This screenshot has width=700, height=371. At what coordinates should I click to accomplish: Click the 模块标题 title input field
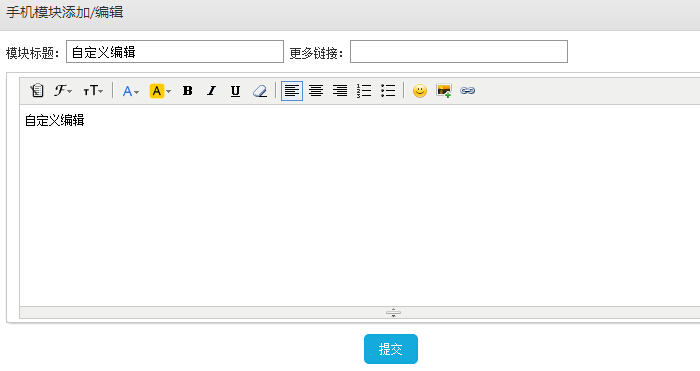175,51
